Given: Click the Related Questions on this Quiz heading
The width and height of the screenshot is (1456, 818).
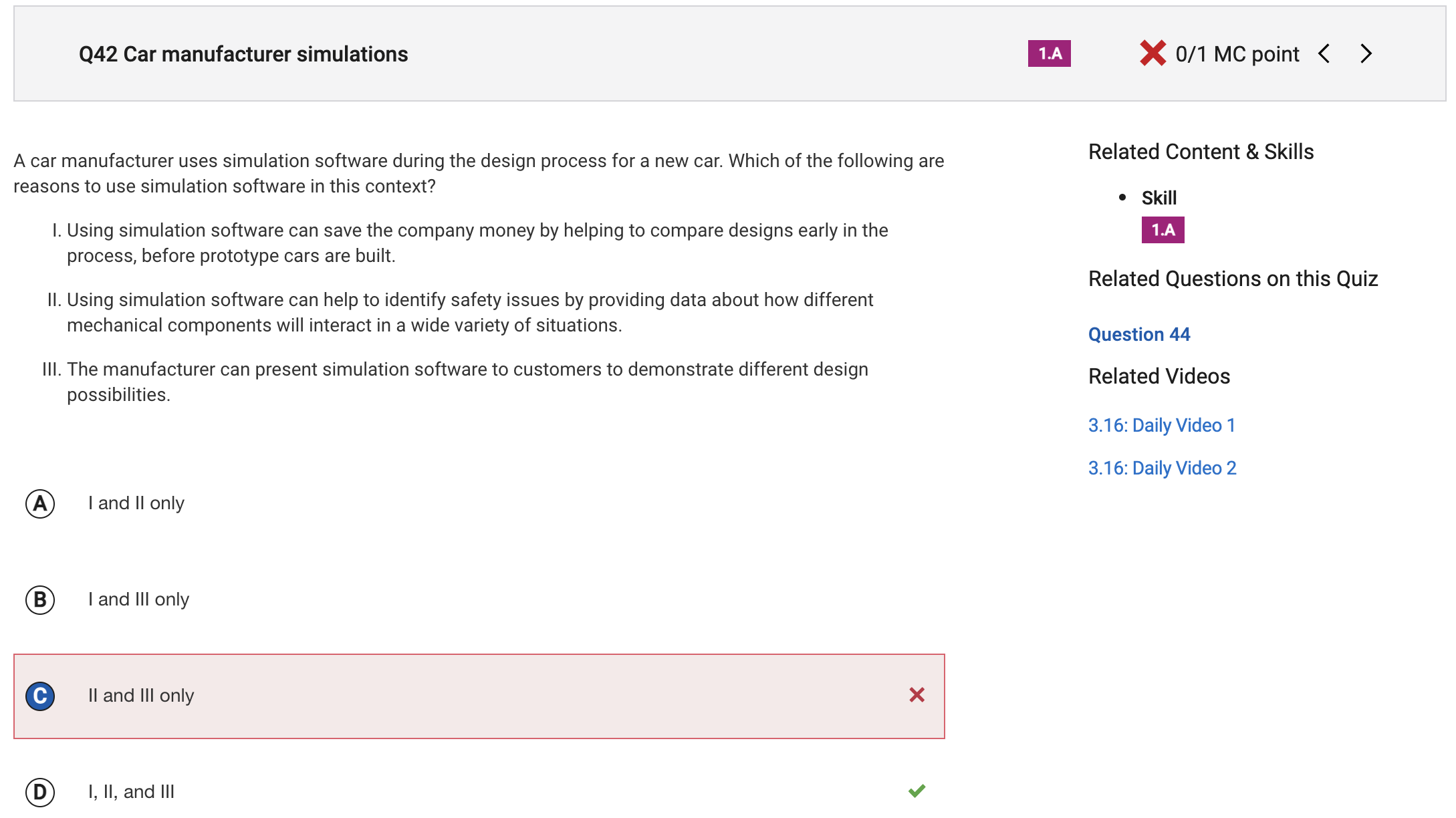Looking at the screenshot, I should pos(1233,279).
